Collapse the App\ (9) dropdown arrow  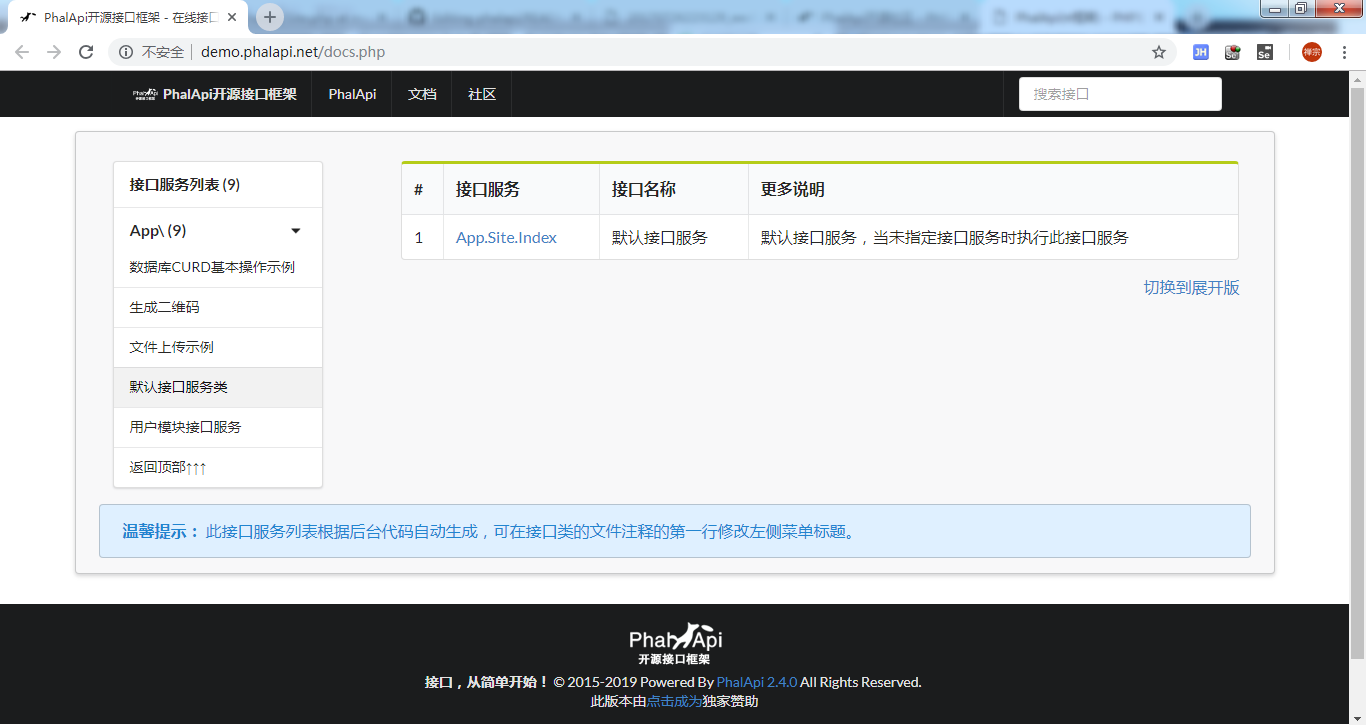(296, 231)
